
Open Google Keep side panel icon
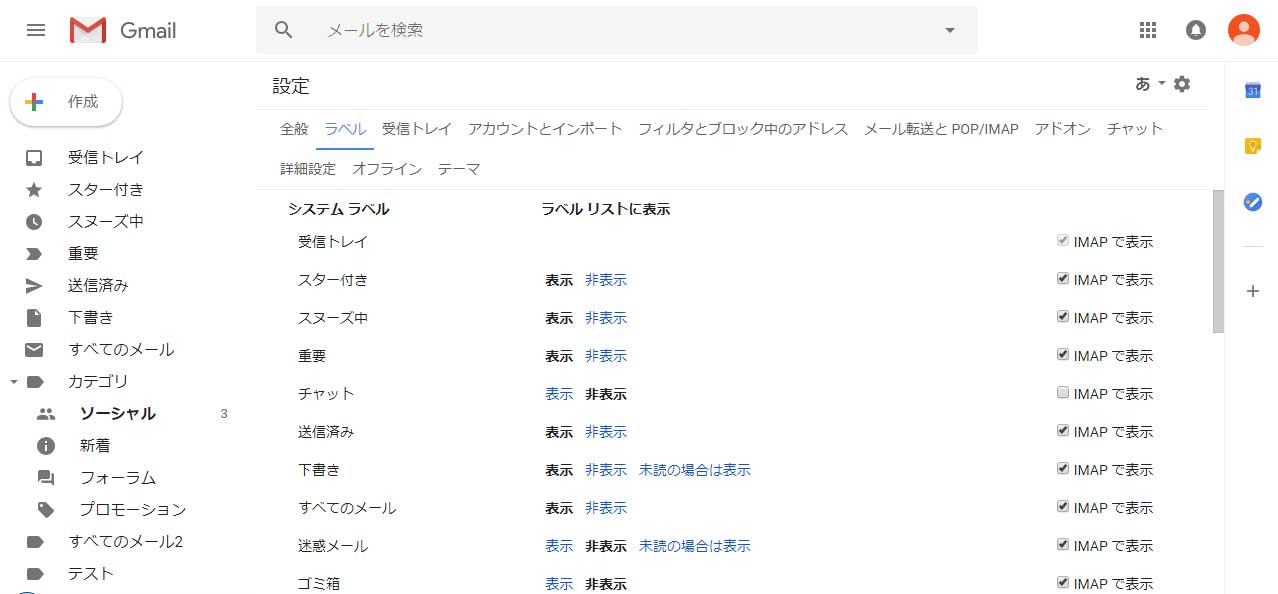1252,146
